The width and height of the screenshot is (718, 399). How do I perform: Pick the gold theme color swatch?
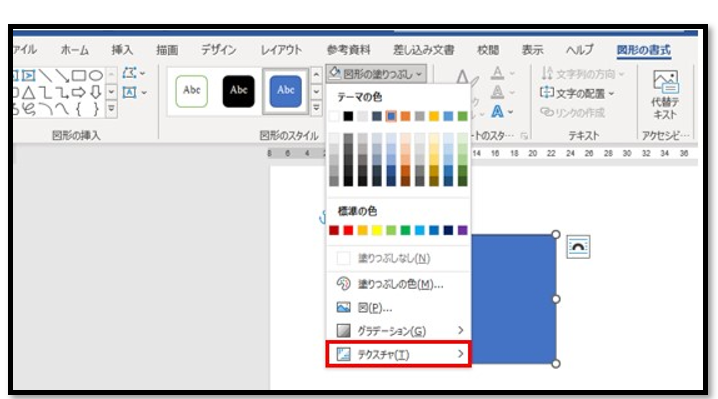434,116
